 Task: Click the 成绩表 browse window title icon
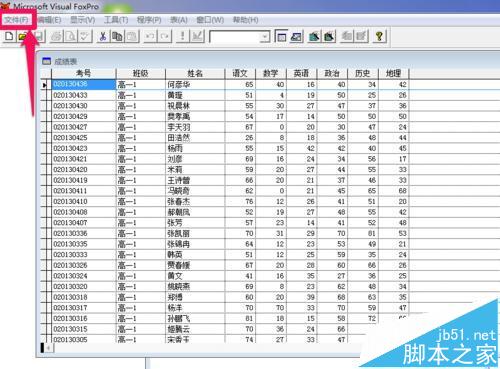47,61
